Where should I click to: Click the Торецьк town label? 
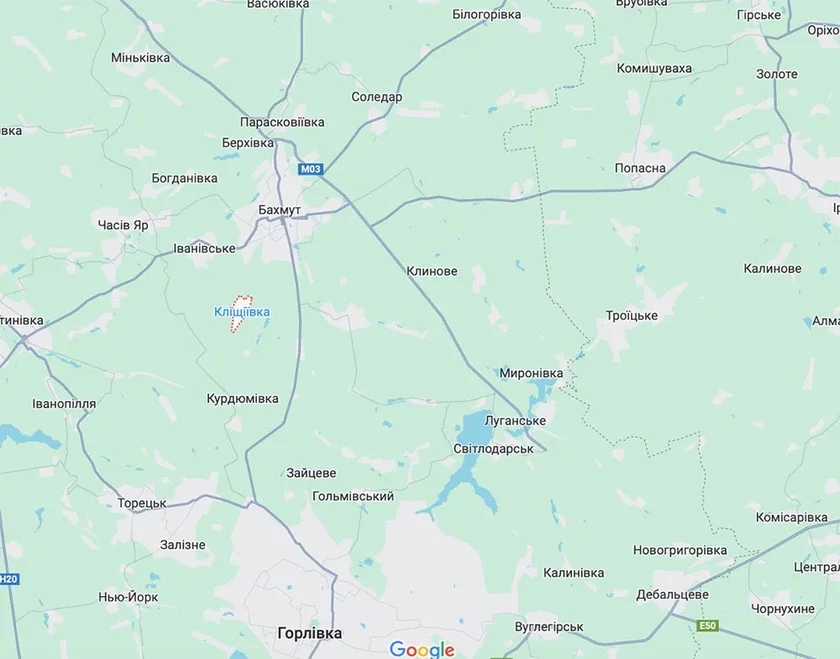tap(142, 504)
